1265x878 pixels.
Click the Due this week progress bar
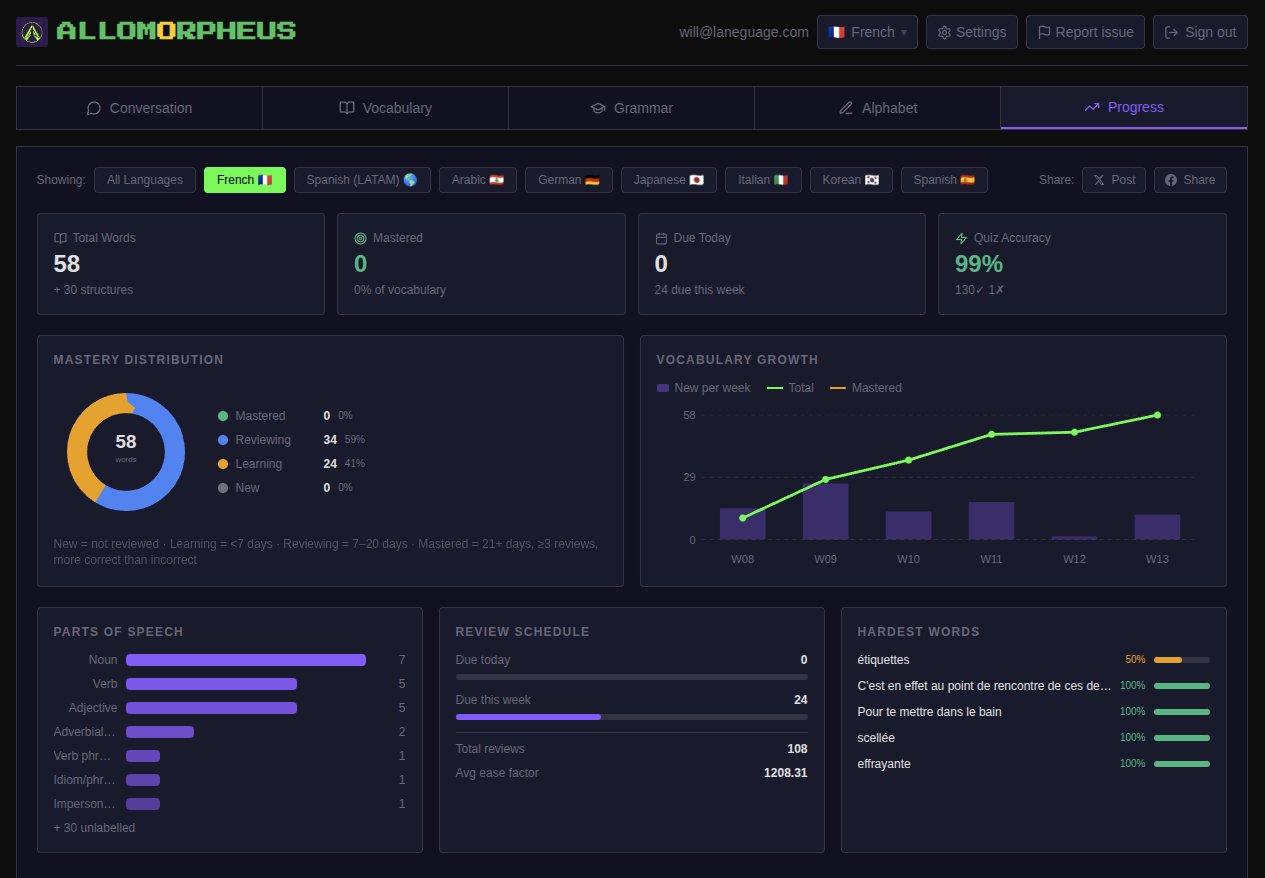(x=631, y=717)
